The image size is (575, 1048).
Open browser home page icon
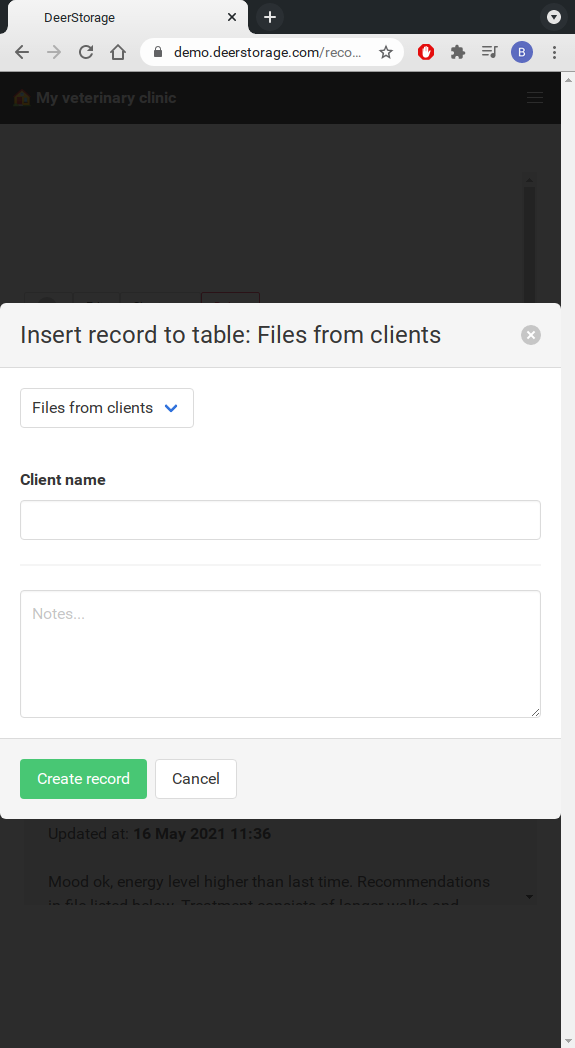tap(118, 52)
